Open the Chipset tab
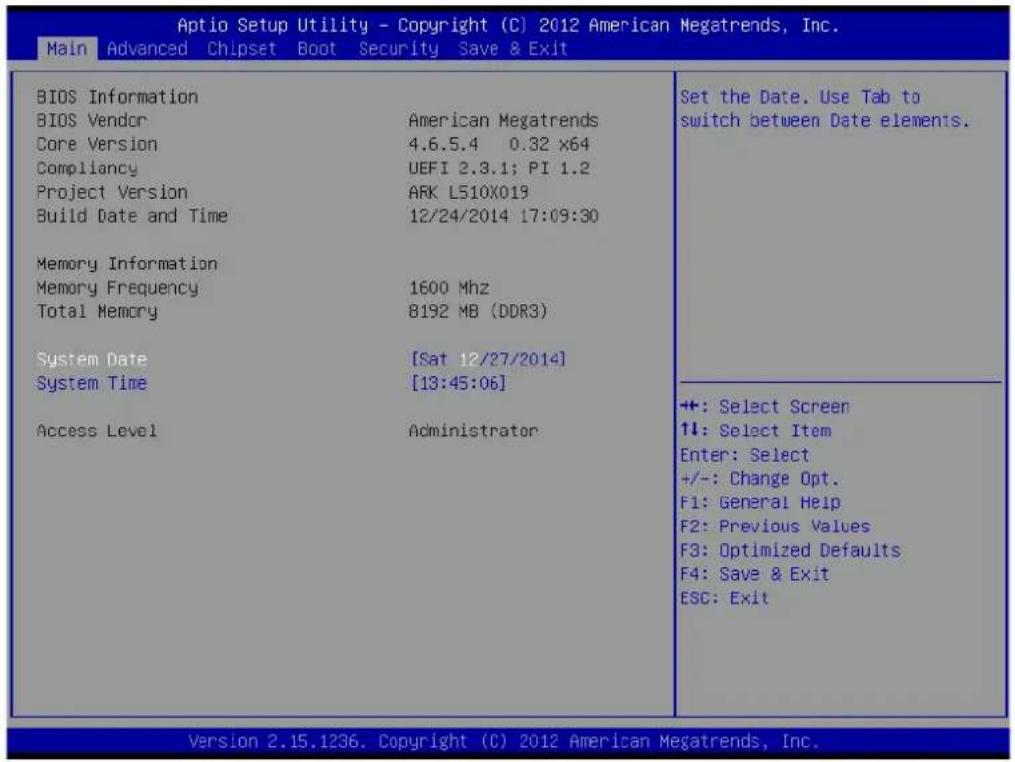The height and width of the screenshot is (762, 1015). pyautogui.click(x=241, y=49)
